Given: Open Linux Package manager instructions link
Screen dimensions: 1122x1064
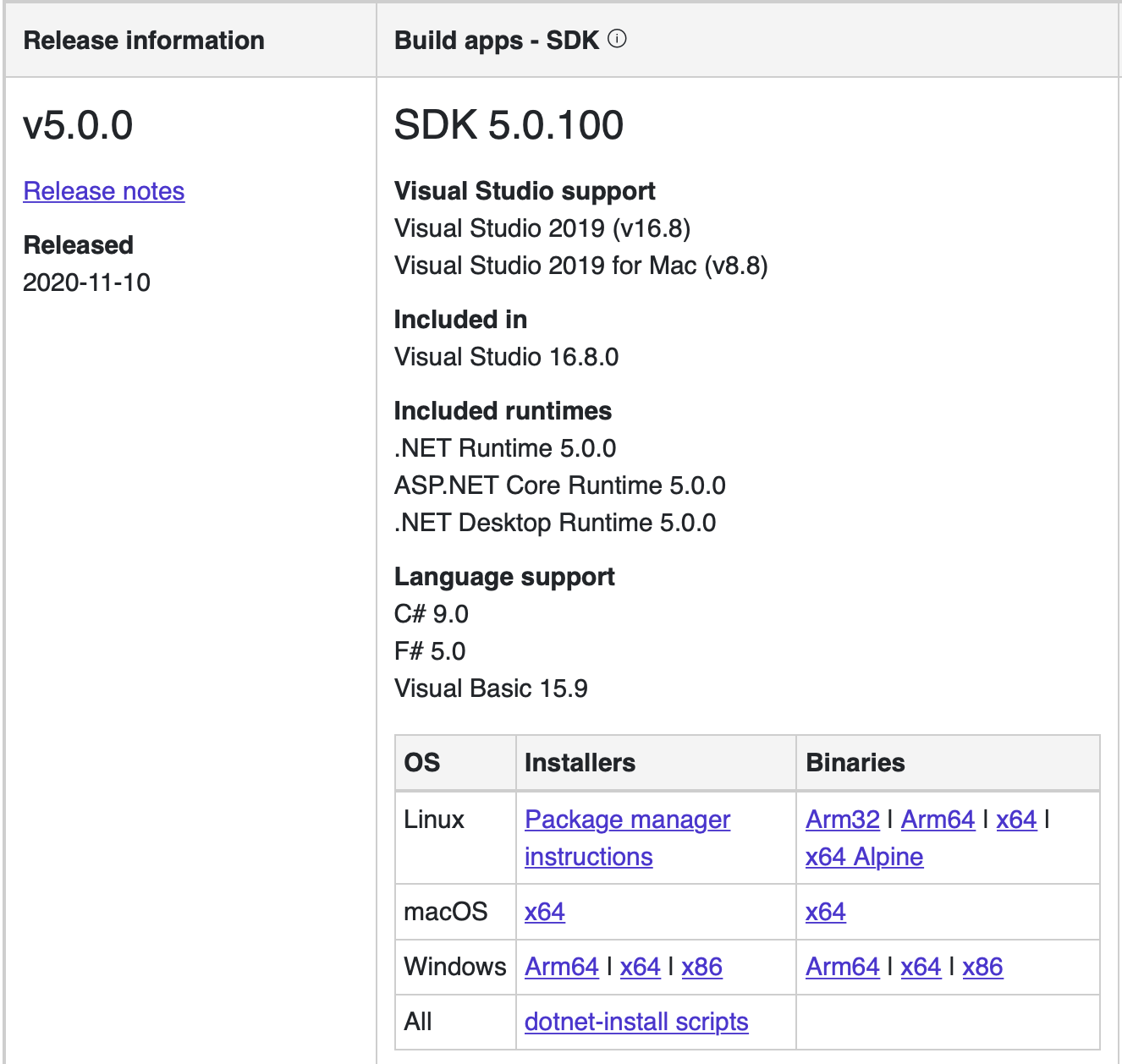Looking at the screenshot, I should click(627, 838).
